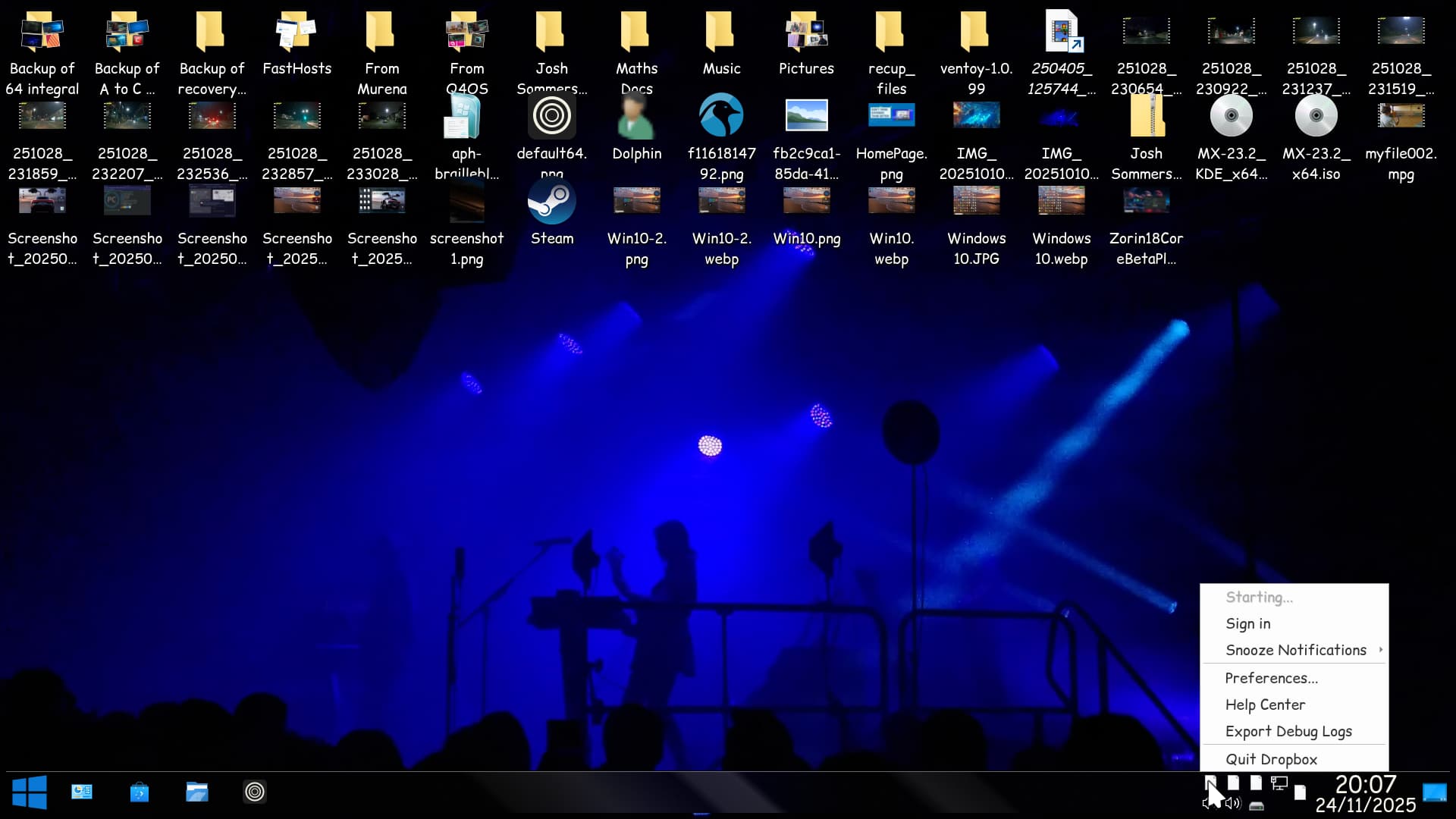1456x819 pixels.
Task: Select the default64.png spiral icon
Action: [551, 117]
